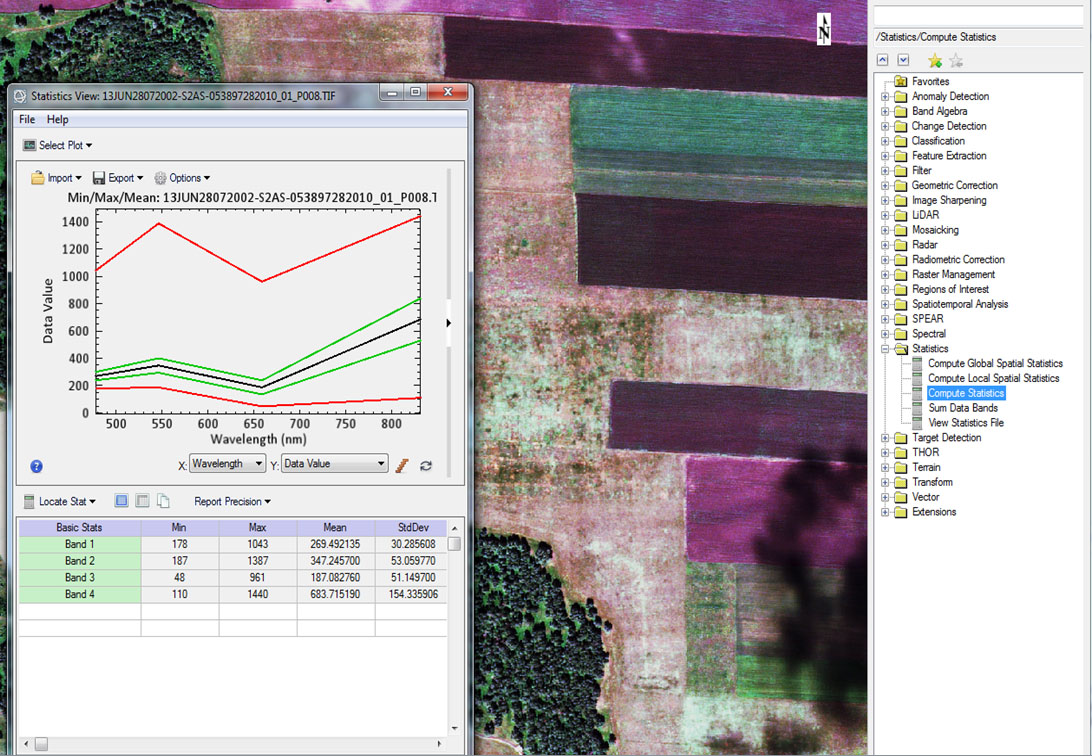Select the first blue table-view toggle icon
This screenshot has width=1092, height=756.
point(121,501)
